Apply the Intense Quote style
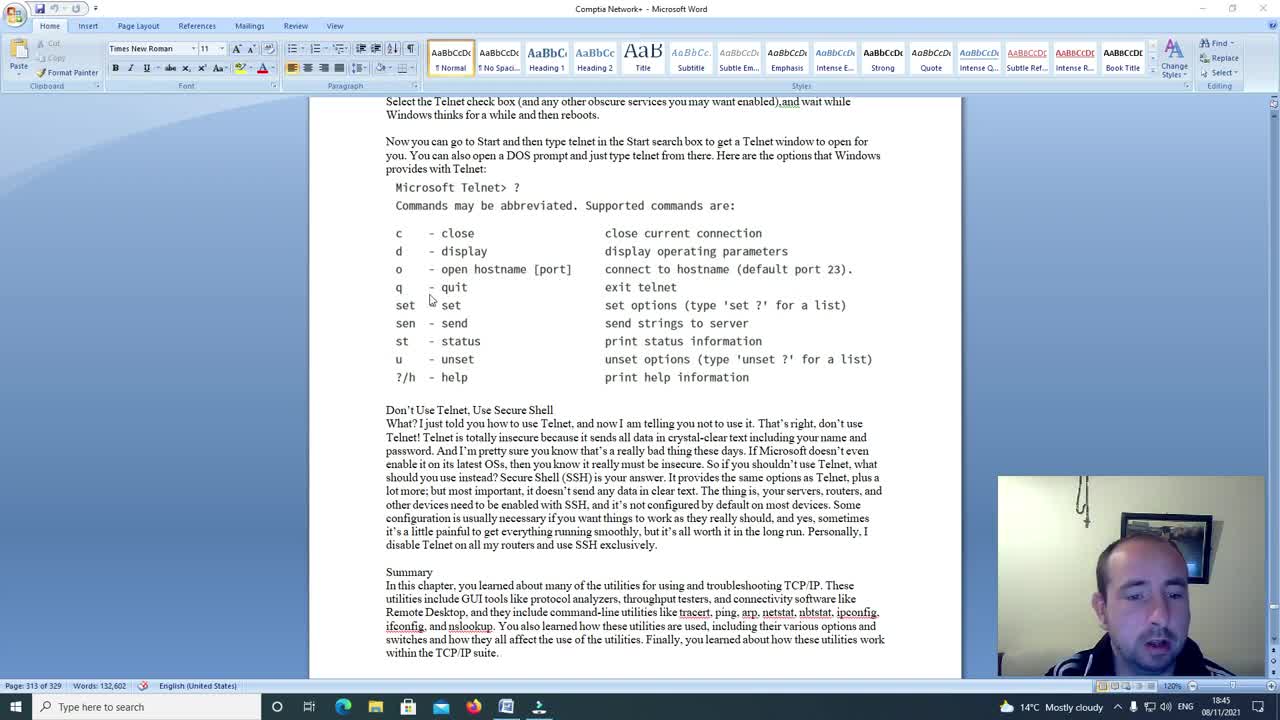Viewport: 1280px width, 720px height. [979, 58]
